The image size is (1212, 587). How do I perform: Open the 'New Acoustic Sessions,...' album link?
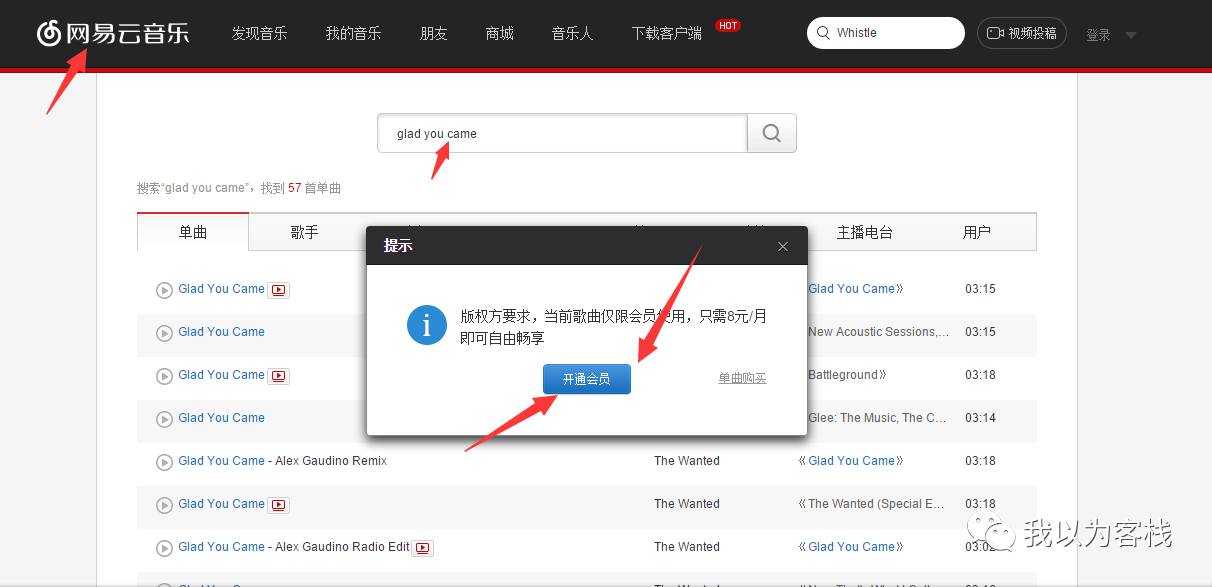click(x=878, y=332)
